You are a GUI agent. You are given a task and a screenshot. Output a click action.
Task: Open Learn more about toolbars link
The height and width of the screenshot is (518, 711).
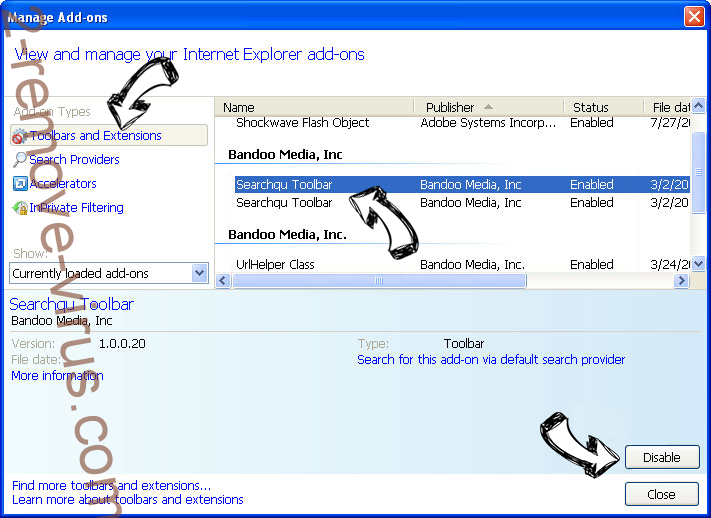click(x=127, y=499)
